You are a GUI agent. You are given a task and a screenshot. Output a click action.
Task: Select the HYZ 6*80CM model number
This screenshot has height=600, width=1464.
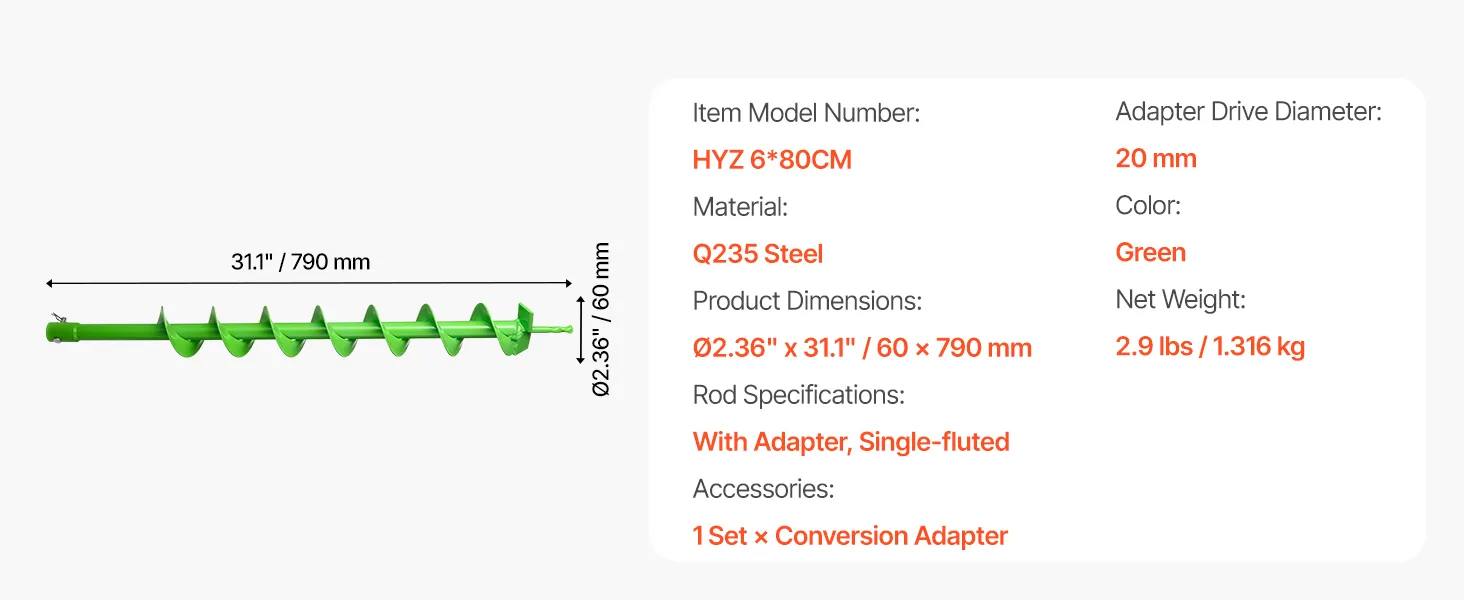click(x=772, y=160)
